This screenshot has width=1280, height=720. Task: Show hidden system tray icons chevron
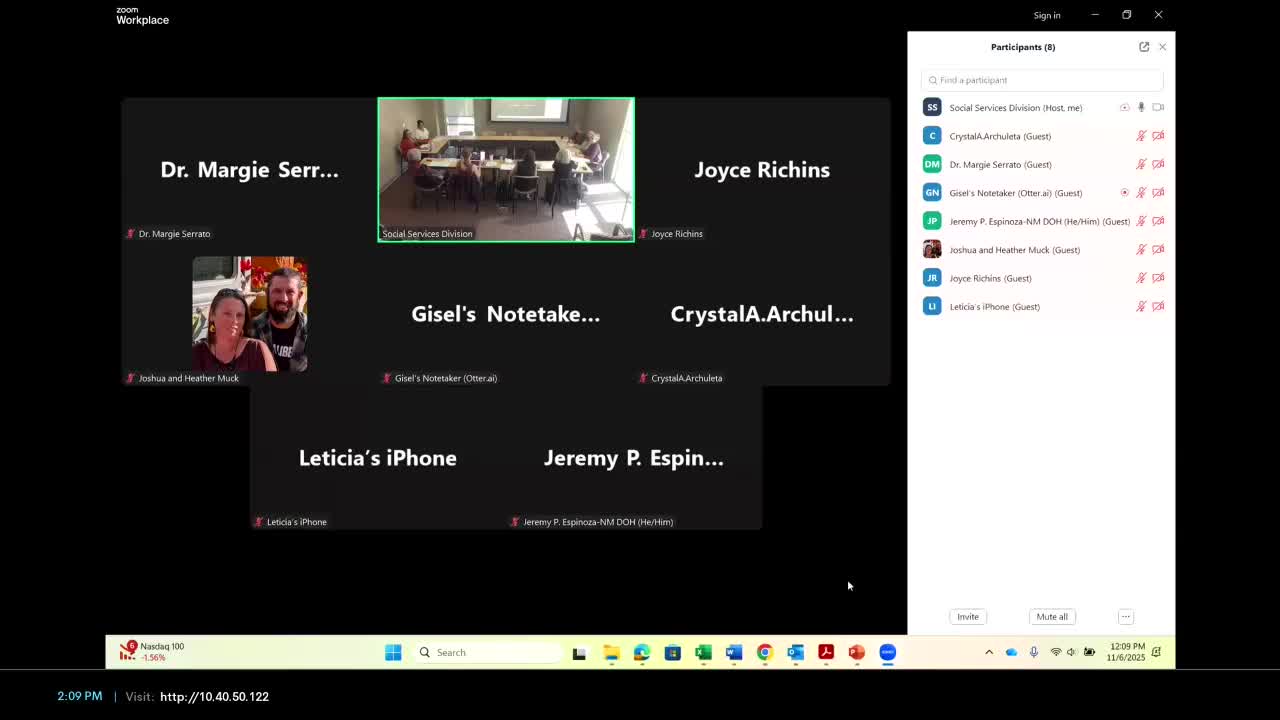989,652
